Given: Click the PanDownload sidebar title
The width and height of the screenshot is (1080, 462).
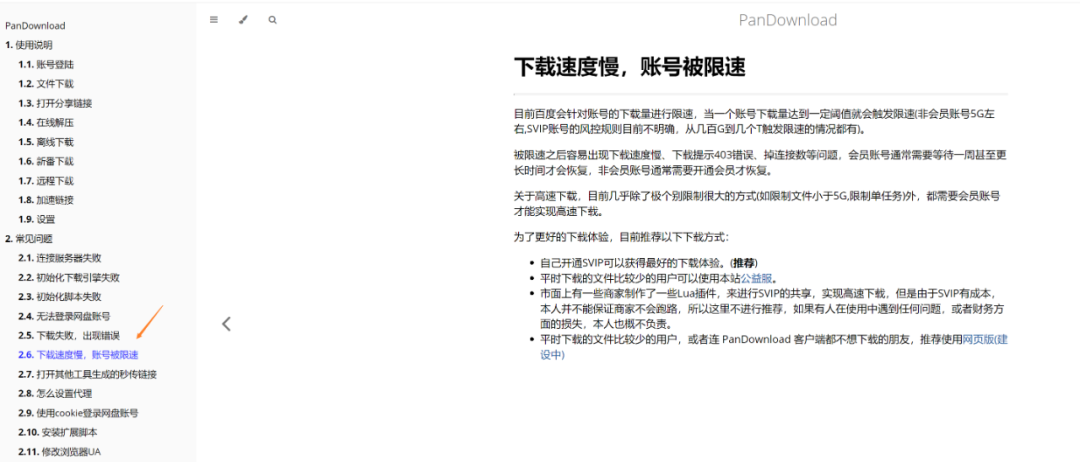Looking at the screenshot, I should coord(35,25).
